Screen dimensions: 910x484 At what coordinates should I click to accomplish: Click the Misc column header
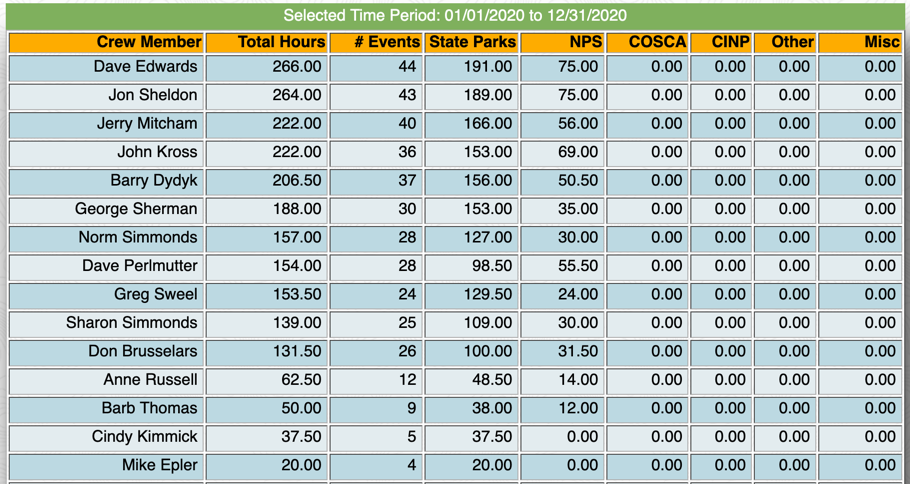[x=880, y=42]
